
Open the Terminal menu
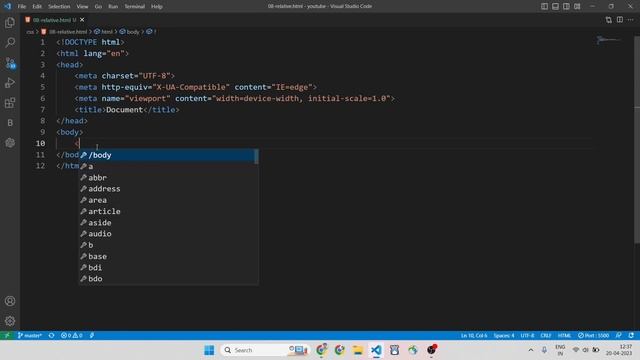pyautogui.click(x=134, y=7)
